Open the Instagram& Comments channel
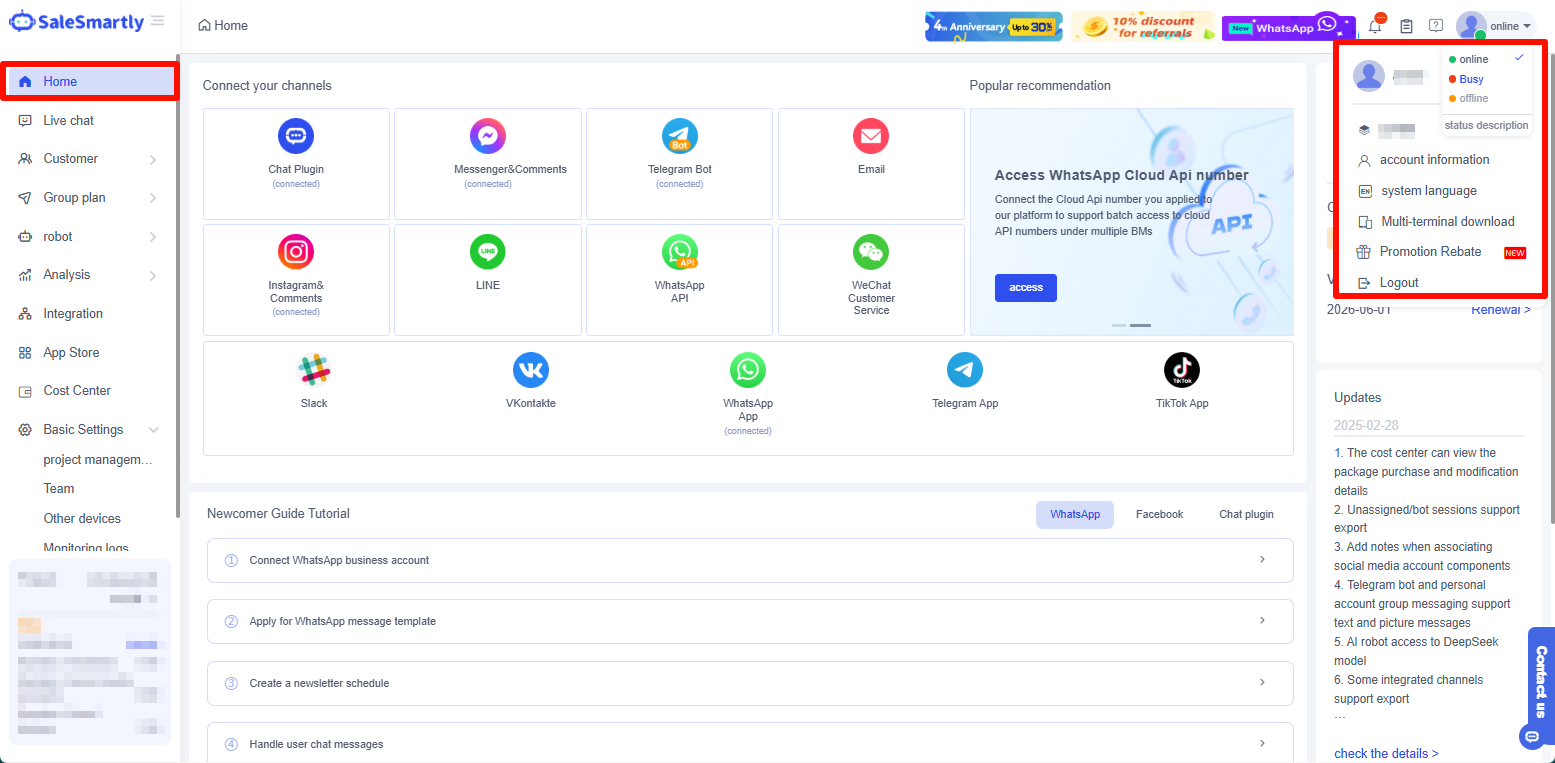The width and height of the screenshot is (1555, 763). point(296,280)
